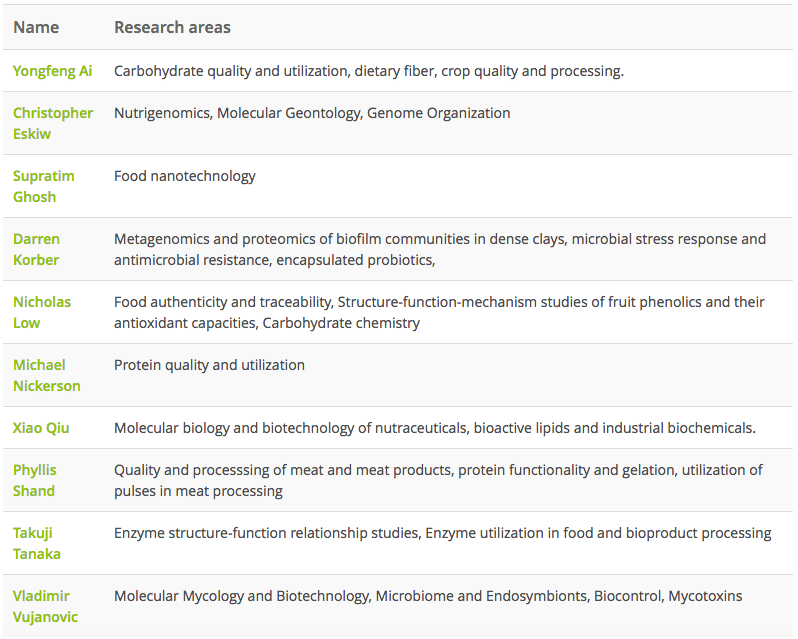Click the Christopher Eskiw name link
Screen dimensions: 798x639
point(52,123)
